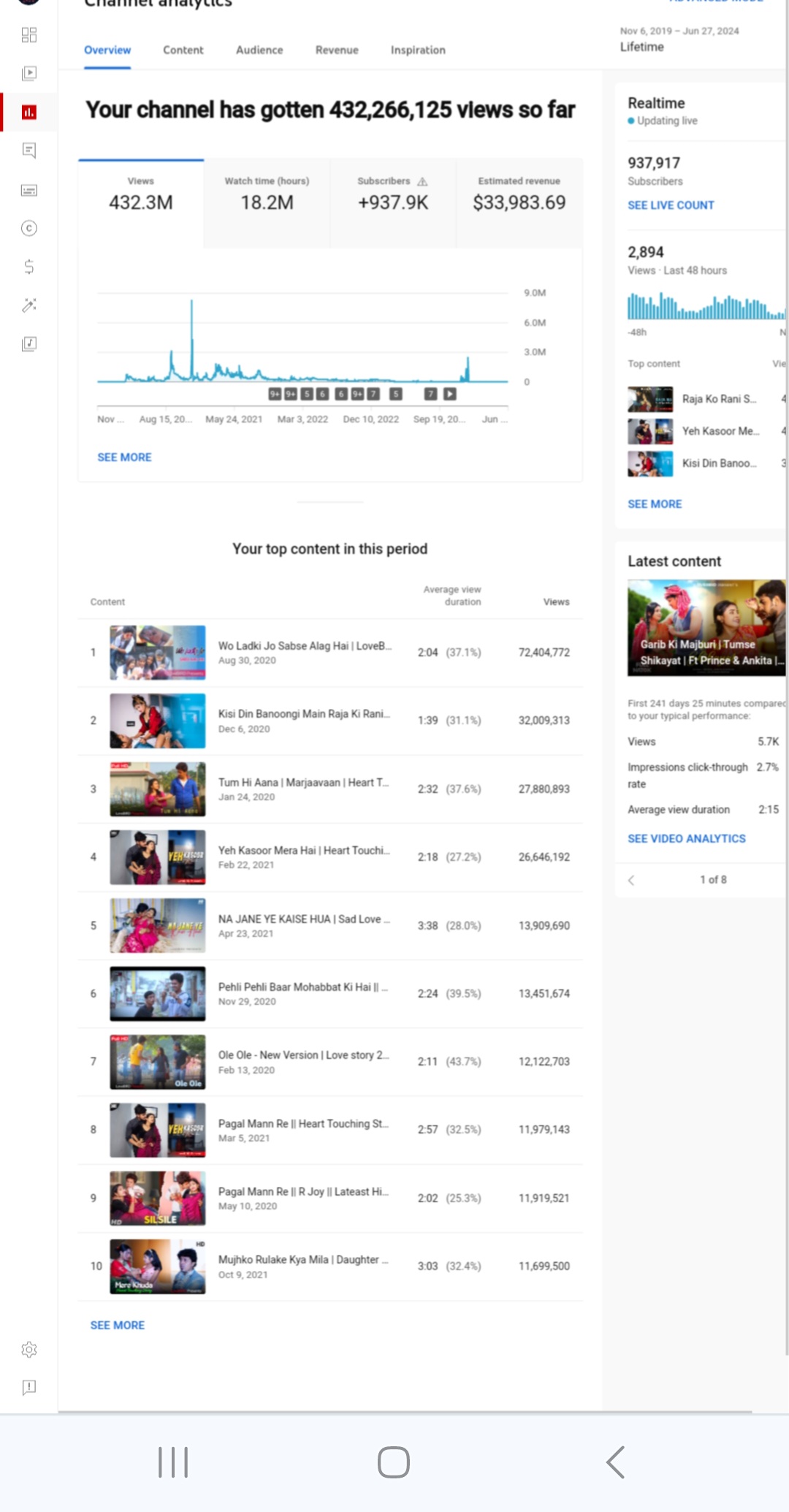The image size is (789, 1512).
Task: Click the 1 of 8 pager text
Action: pyautogui.click(x=714, y=880)
